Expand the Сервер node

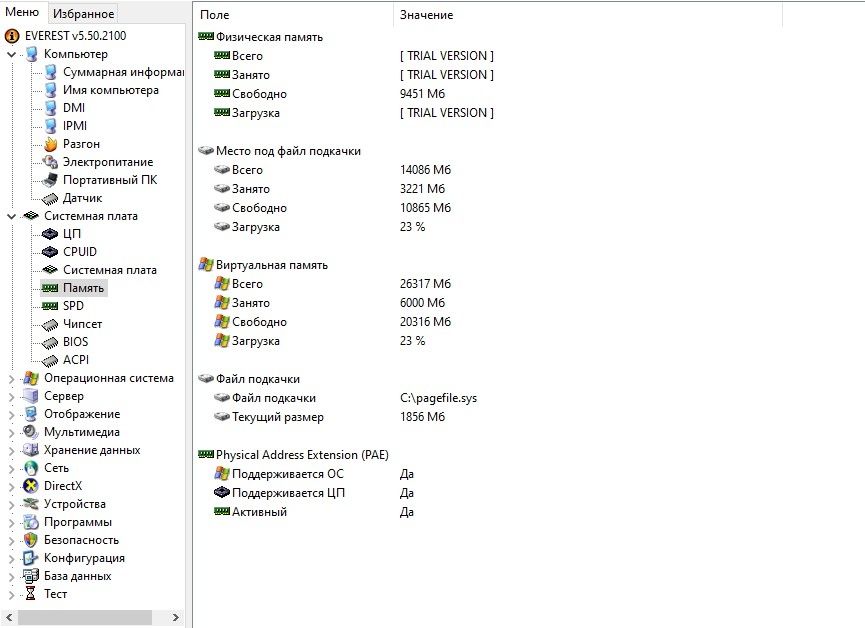click(x=11, y=396)
